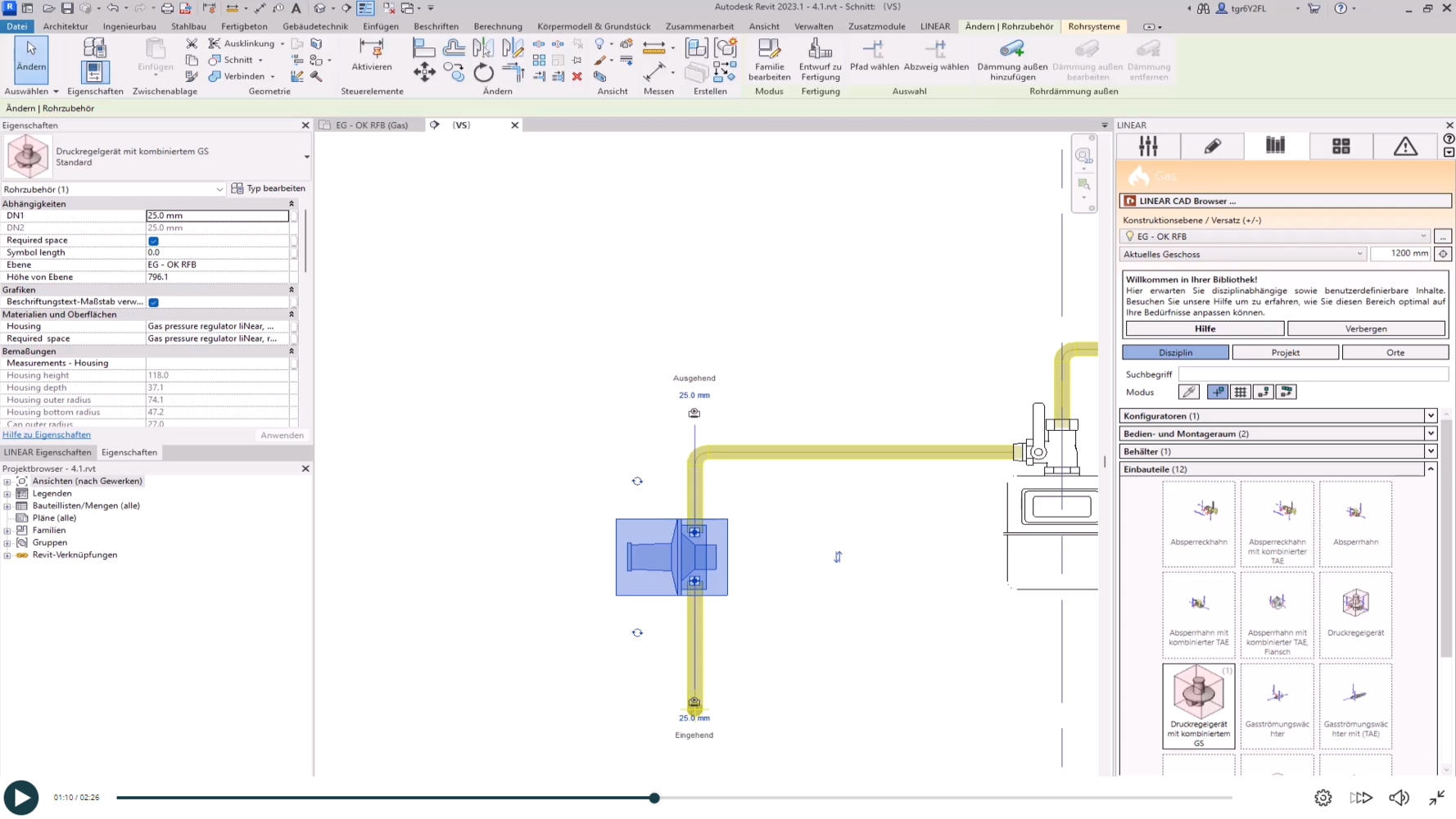The height and width of the screenshot is (819, 1456).
Task: Click the Abzweig wählen icon
Action: tap(936, 49)
